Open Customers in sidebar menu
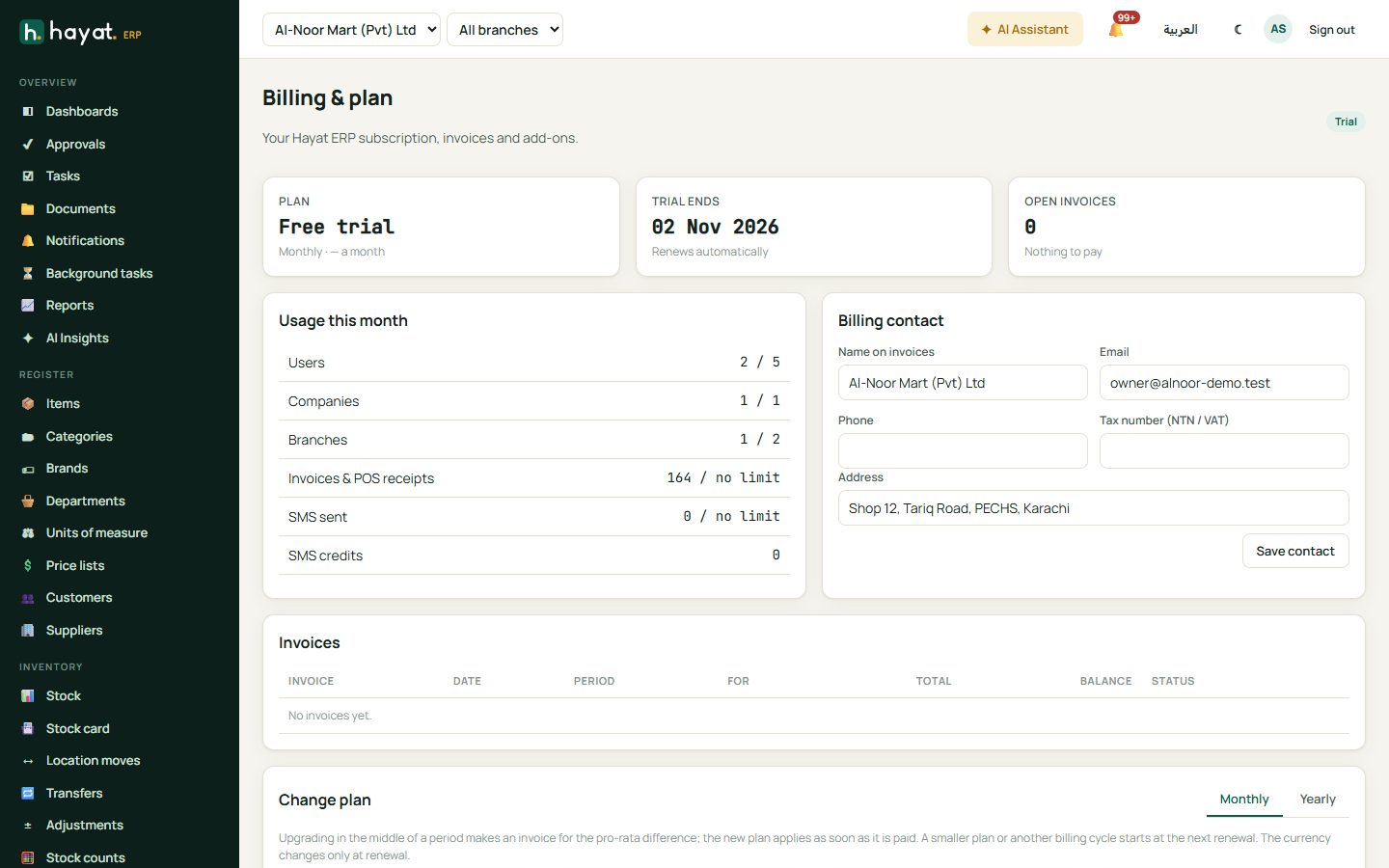The height and width of the screenshot is (868, 1389). pyautogui.click(x=79, y=598)
